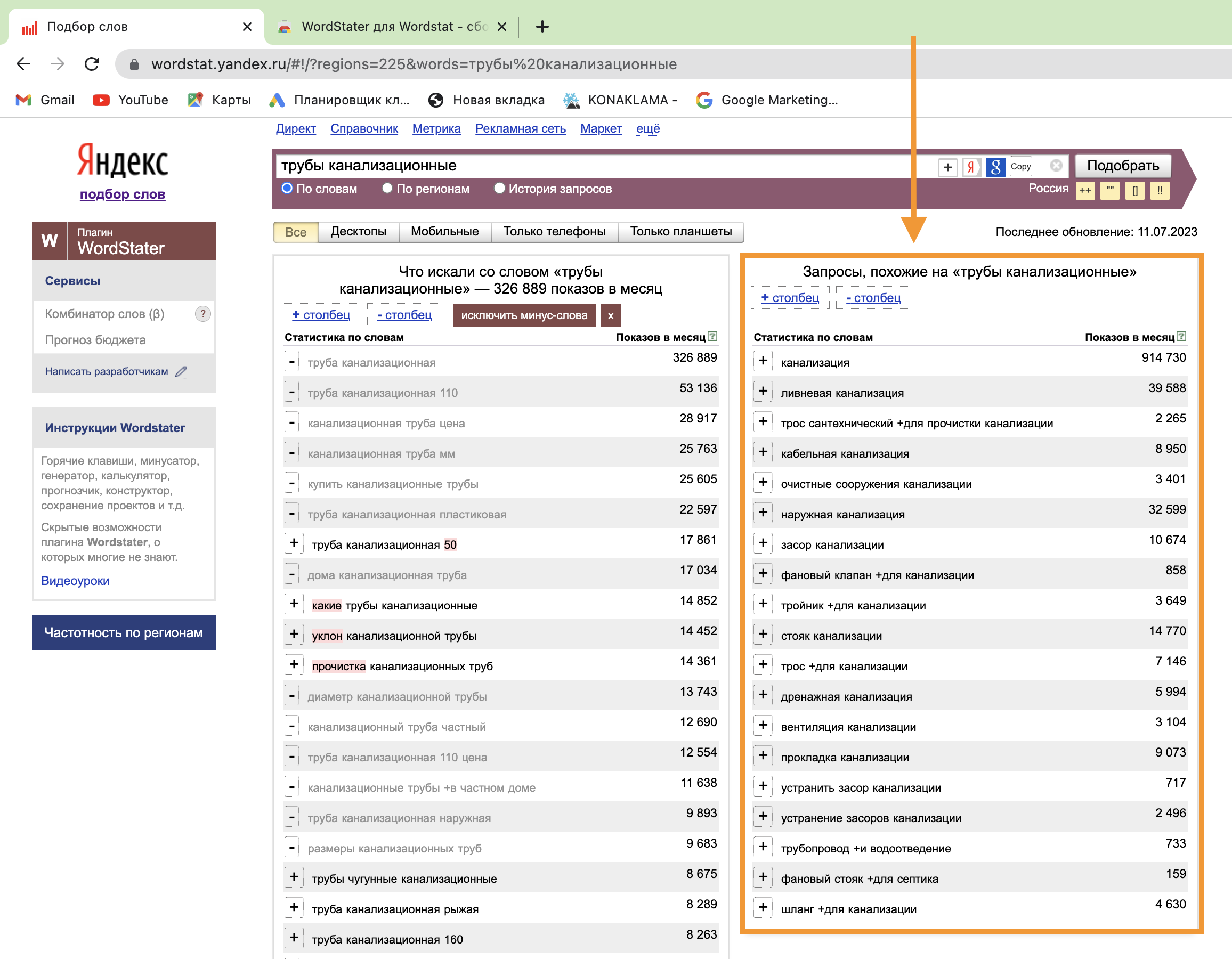Open Google search via the blue g icon

995,167
